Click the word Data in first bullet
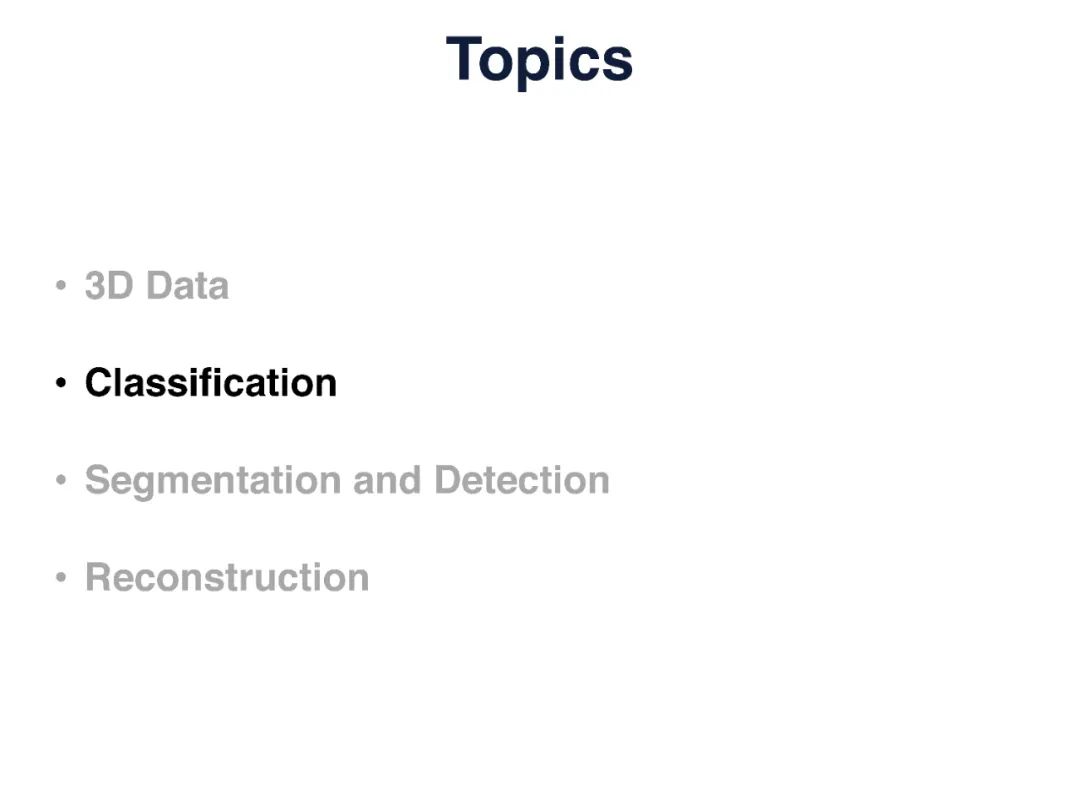Image resolution: width=1080 pixels, height=810 pixels. pos(187,286)
